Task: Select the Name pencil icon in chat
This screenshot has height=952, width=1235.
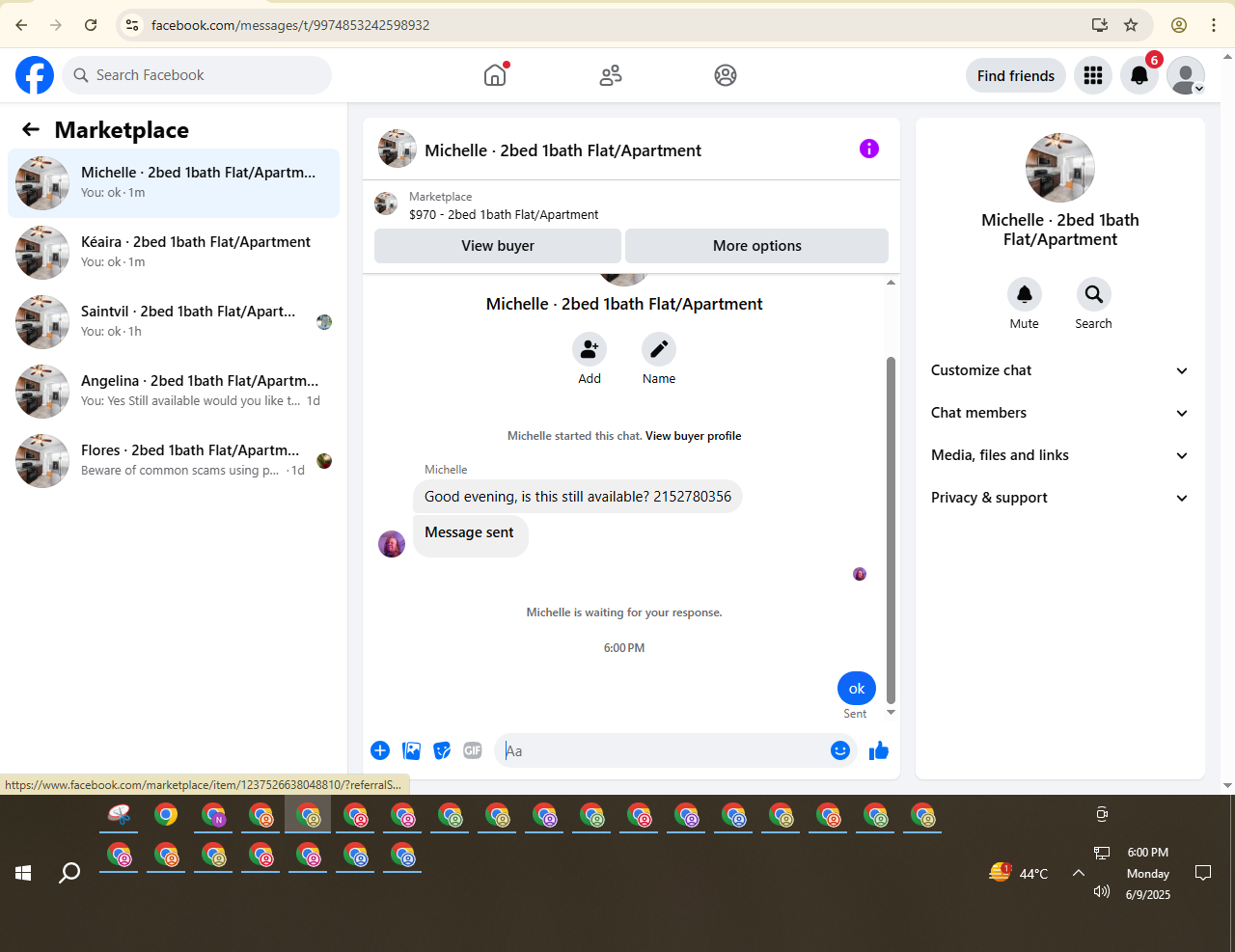Action: (659, 349)
